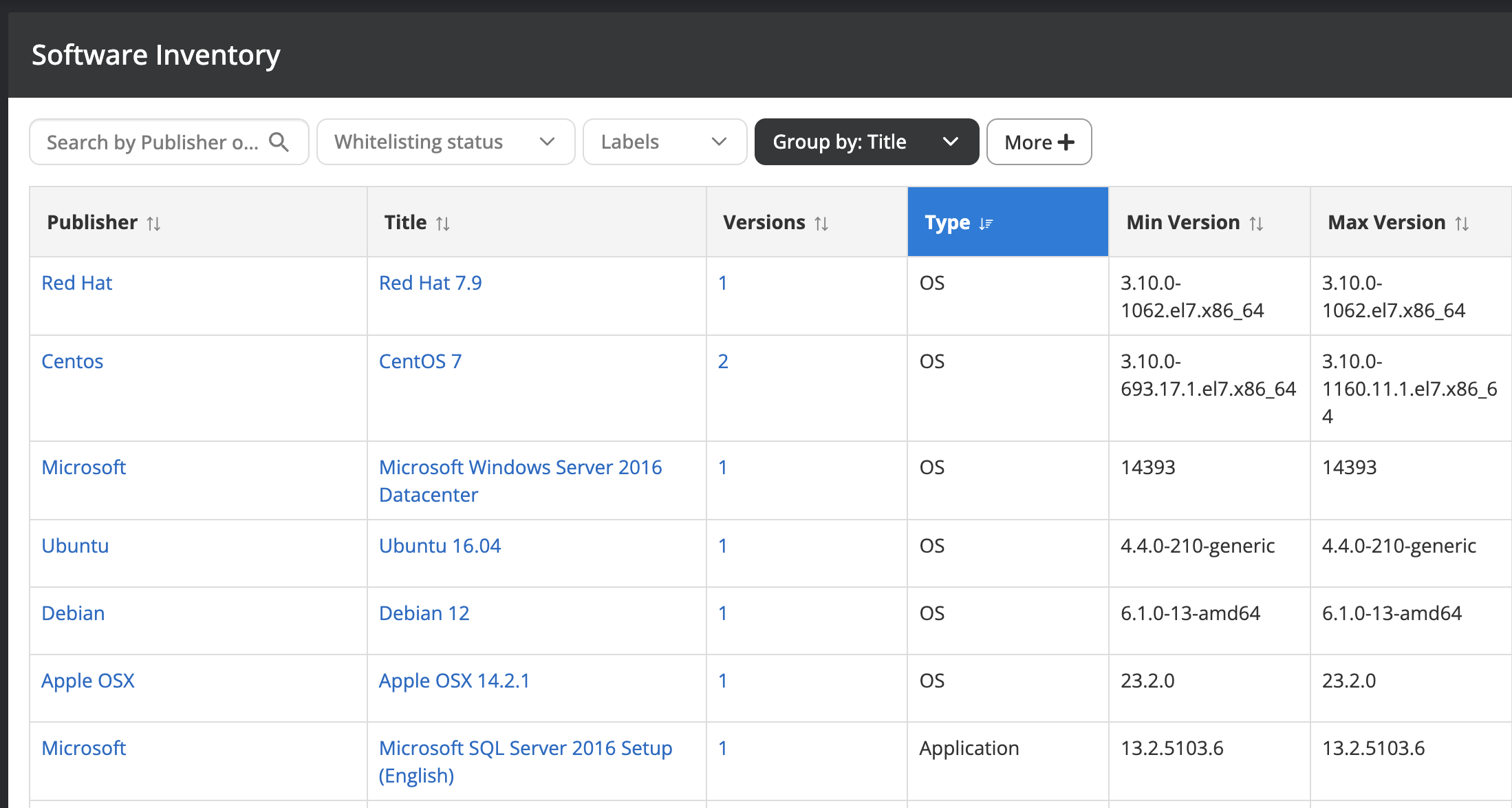This screenshot has width=1512, height=808.
Task: Open Apple OSX 14.2.1 title link
Action: 454,681
